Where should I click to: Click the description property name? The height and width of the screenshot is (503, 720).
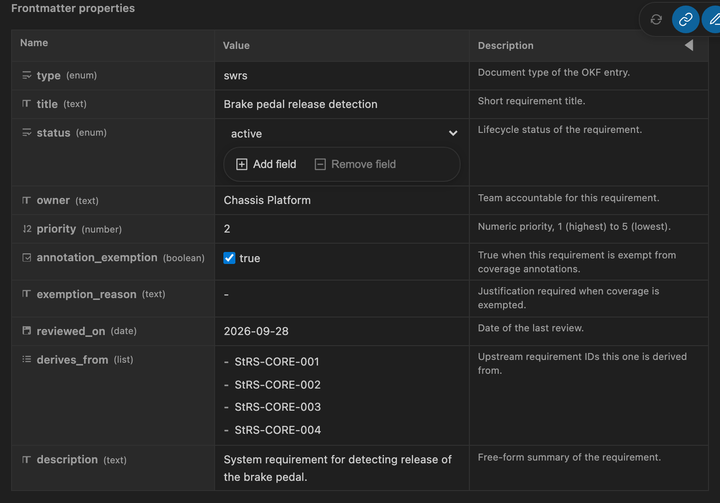67,459
